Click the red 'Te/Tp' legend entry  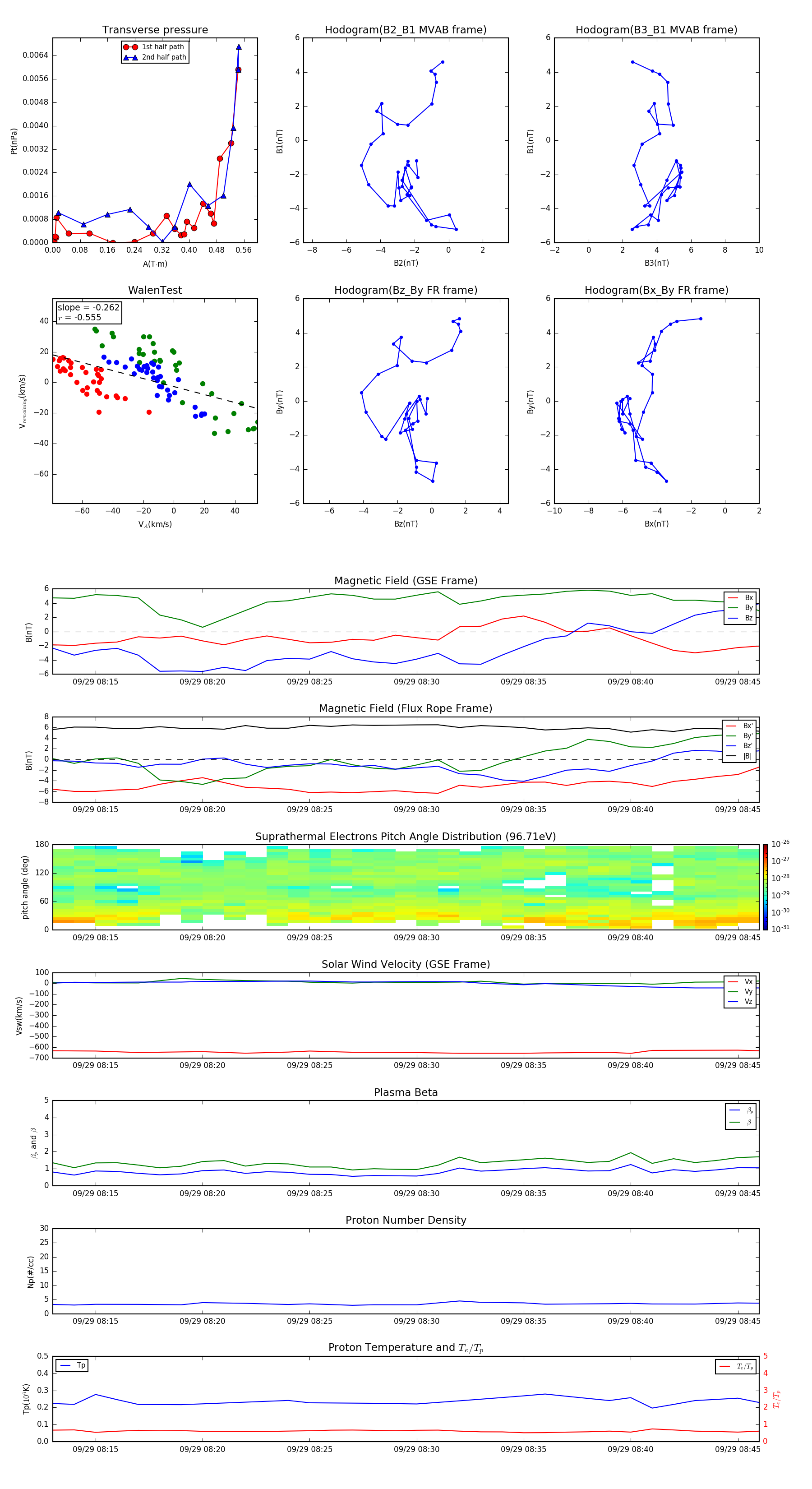click(736, 1366)
